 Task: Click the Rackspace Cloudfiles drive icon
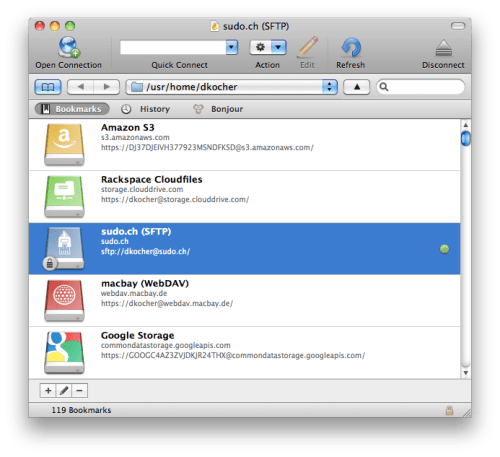pos(64,196)
